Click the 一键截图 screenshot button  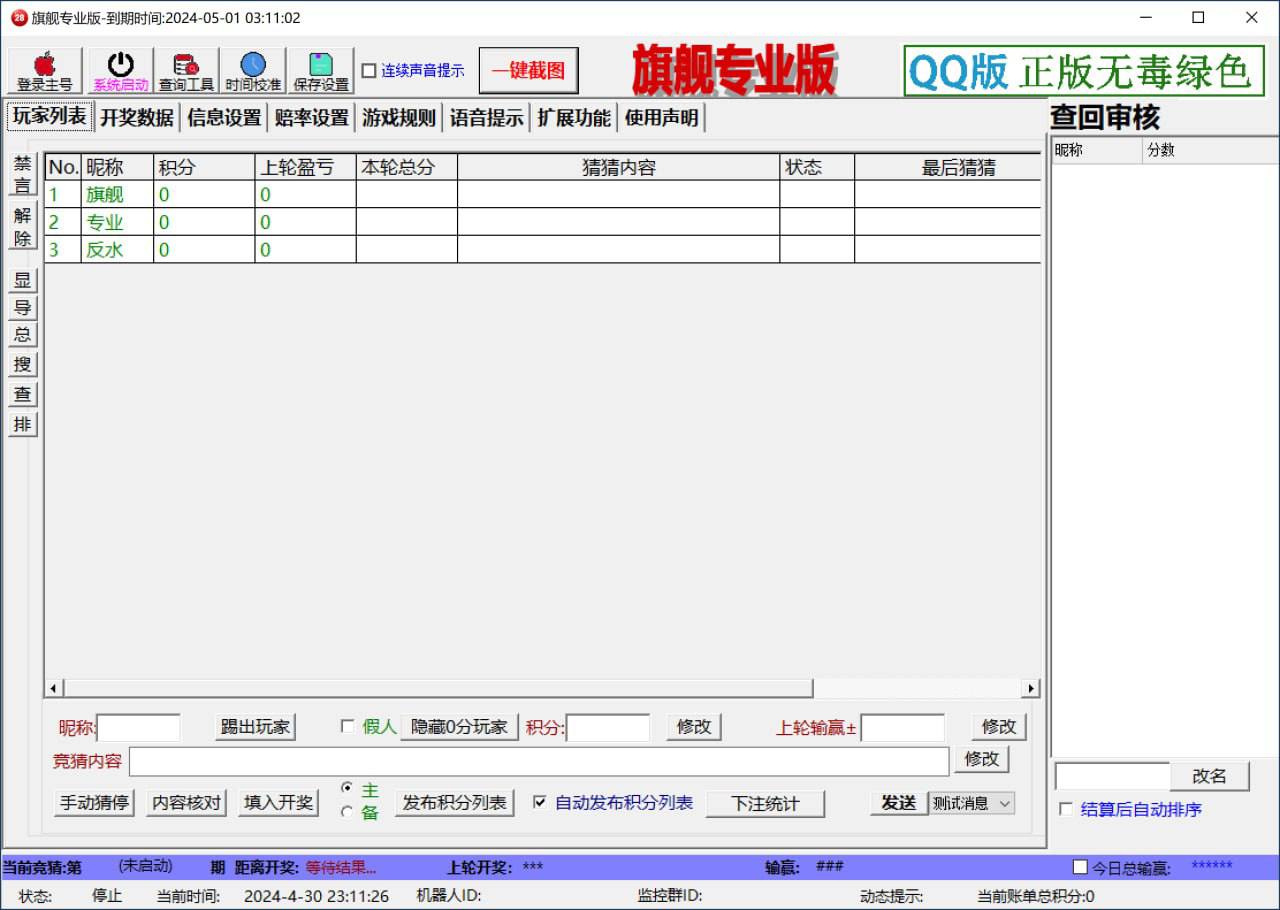(528, 71)
